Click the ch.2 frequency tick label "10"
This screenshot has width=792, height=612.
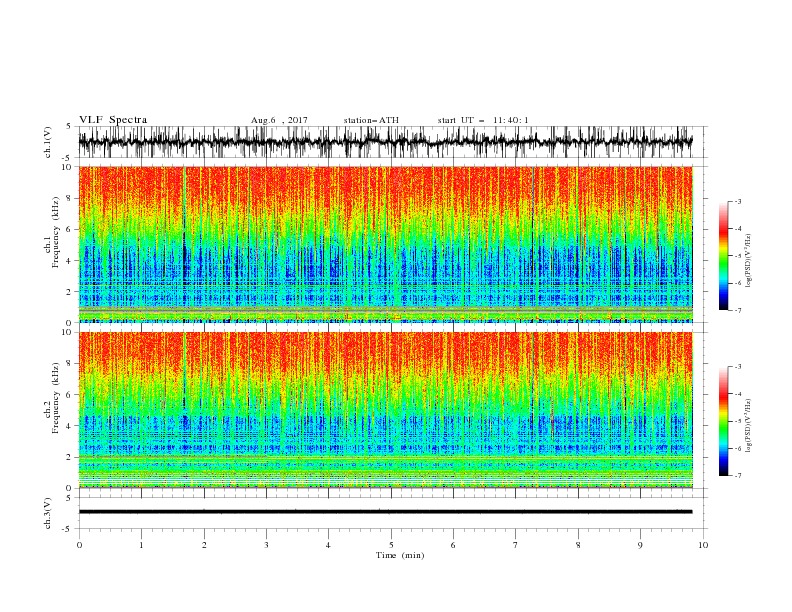(67, 332)
